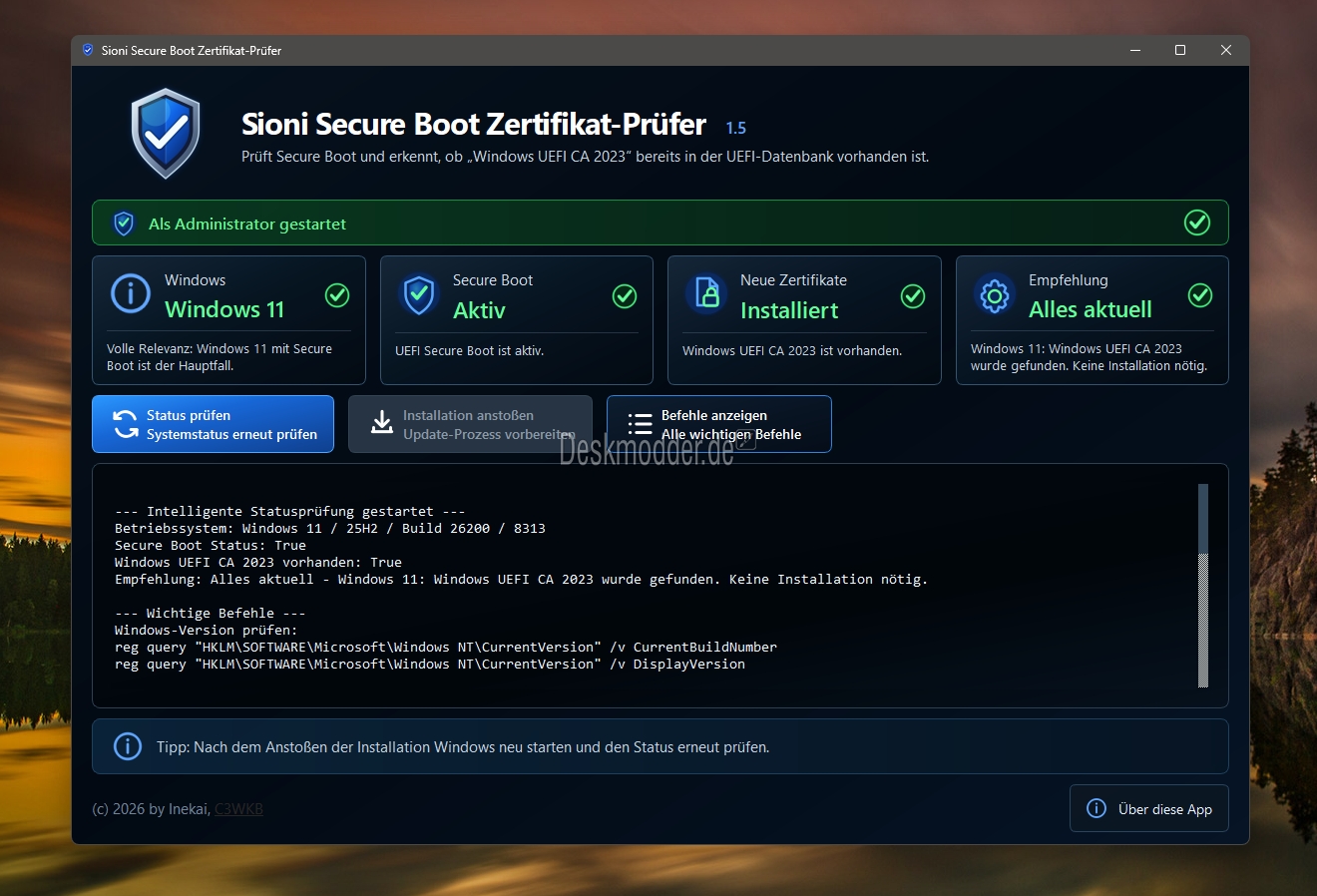This screenshot has height=896, width=1317.
Task: Click the checkmark on the Secure Boot Aktiv card
Action: [x=625, y=296]
